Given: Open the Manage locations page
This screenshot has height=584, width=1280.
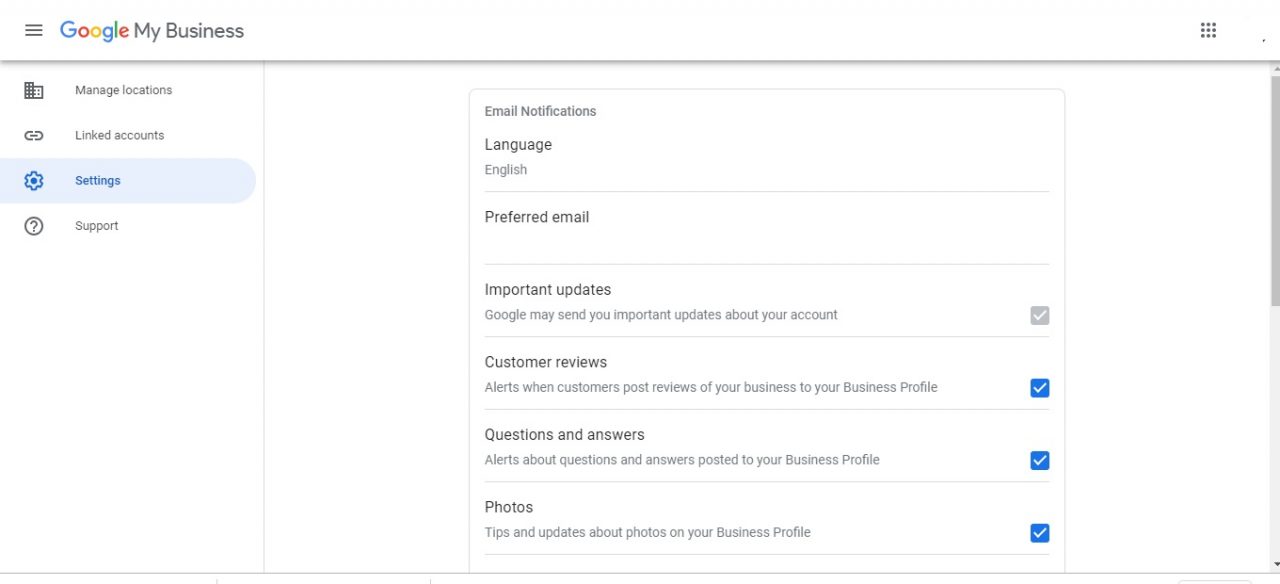Looking at the screenshot, I should 123,90.
